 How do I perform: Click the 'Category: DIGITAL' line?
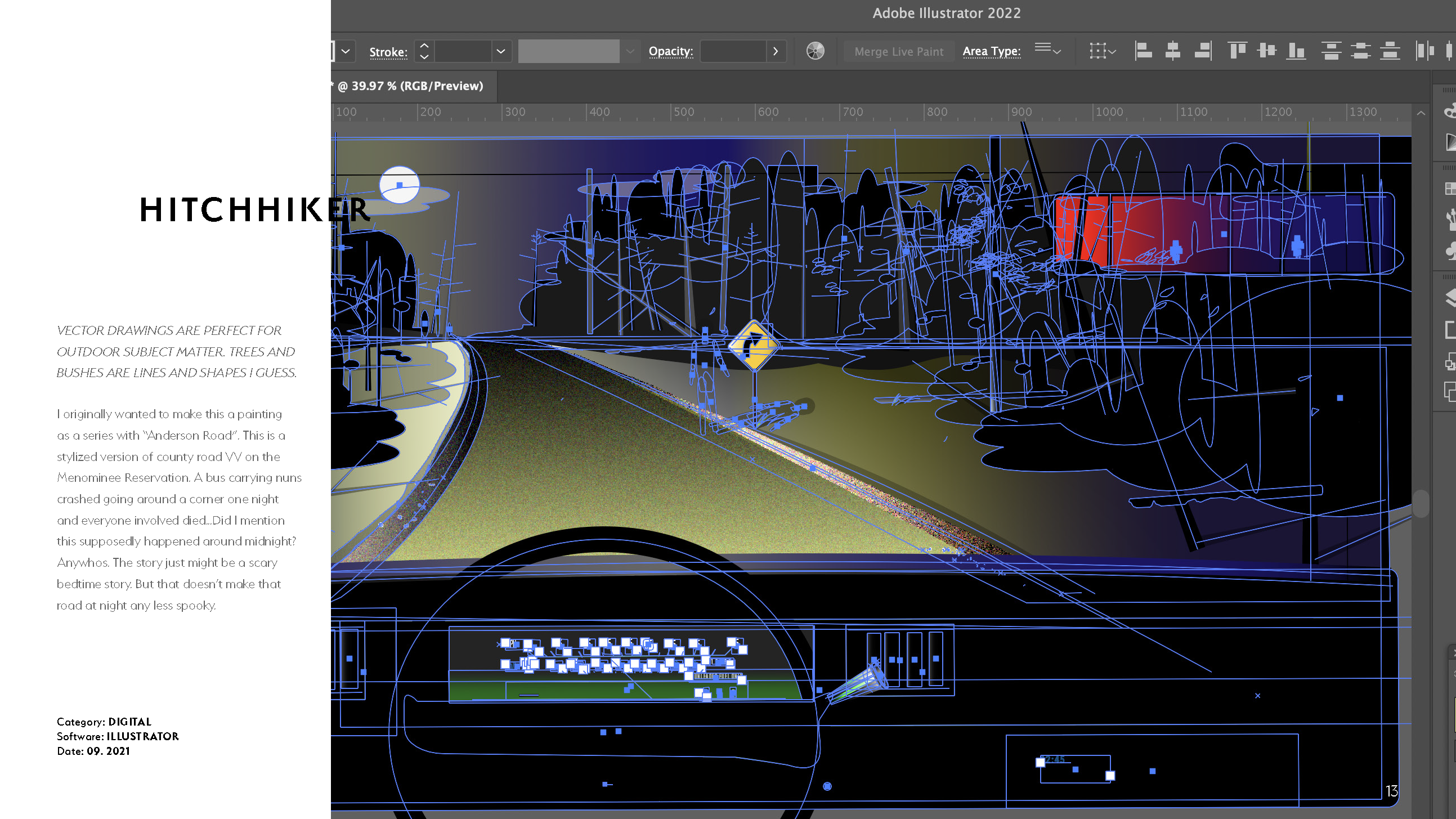coord(104,722)
